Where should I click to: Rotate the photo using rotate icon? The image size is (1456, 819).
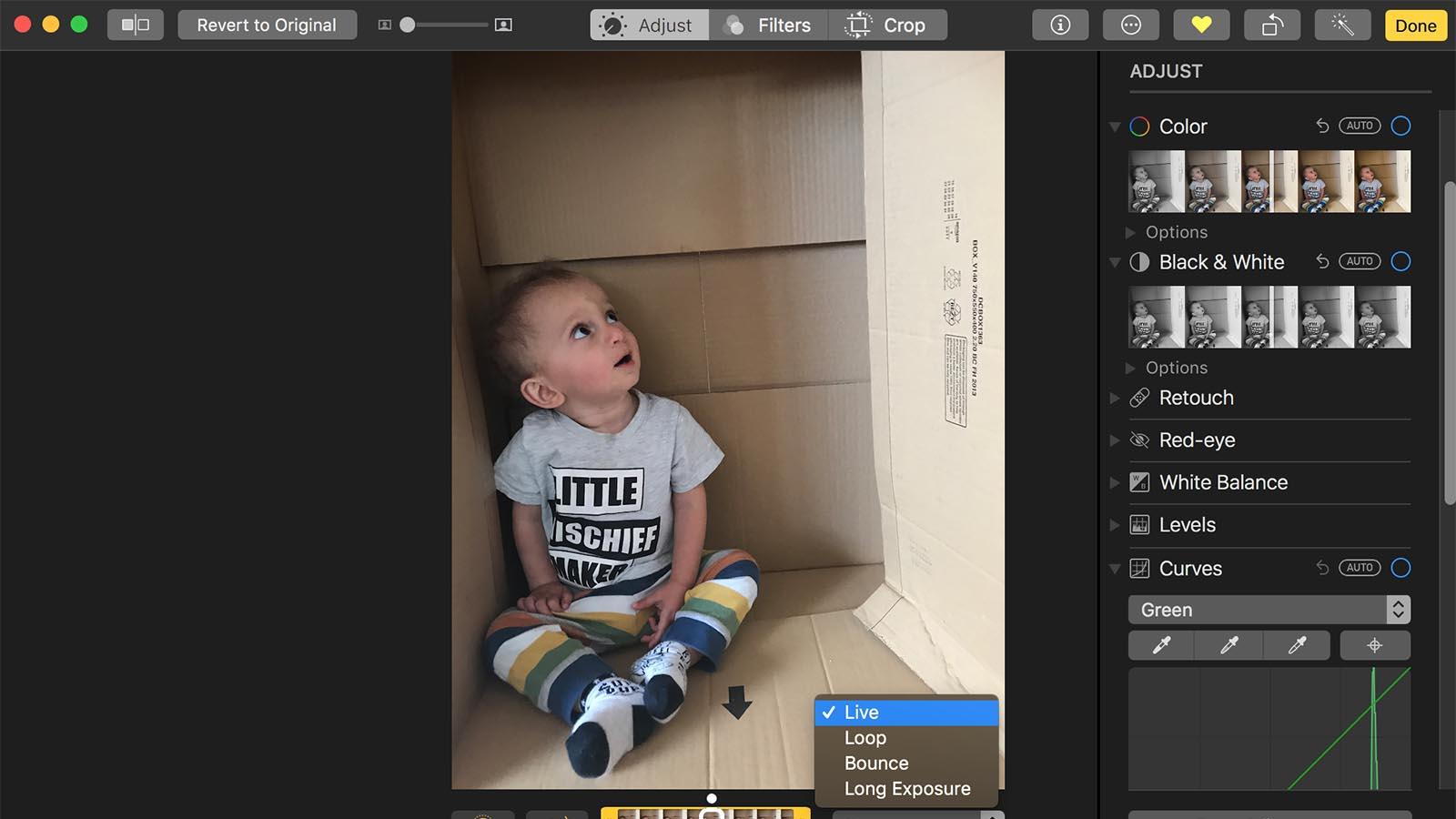click(x=1272, y=25)
